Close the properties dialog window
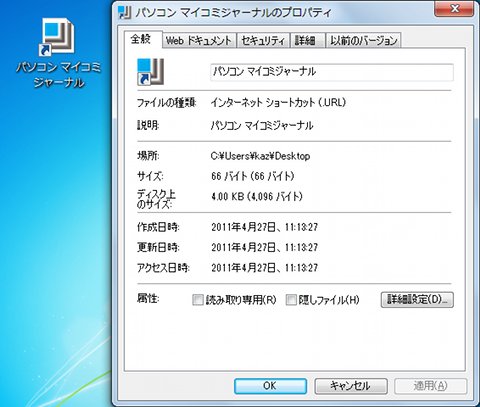The width and height of the screenshot is (480, 407). coord(454,8)
